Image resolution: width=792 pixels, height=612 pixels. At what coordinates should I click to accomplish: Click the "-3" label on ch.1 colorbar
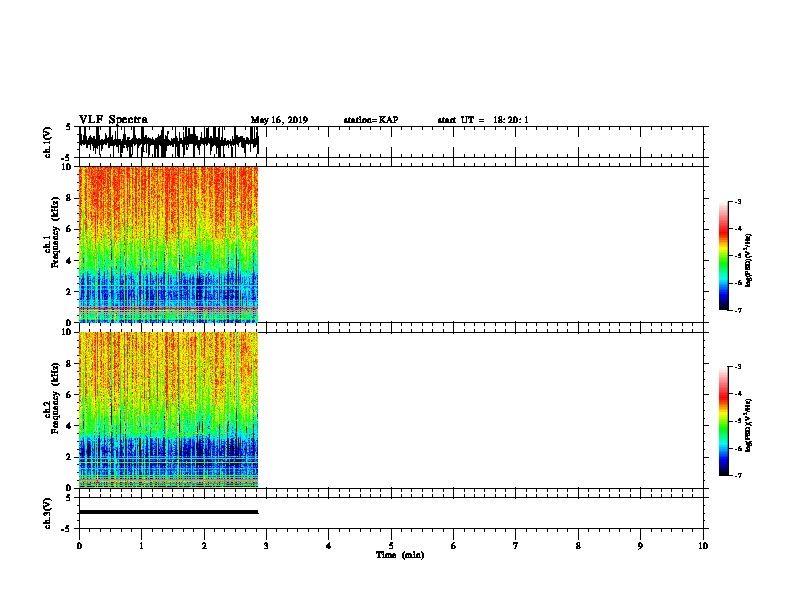point(737,201)
